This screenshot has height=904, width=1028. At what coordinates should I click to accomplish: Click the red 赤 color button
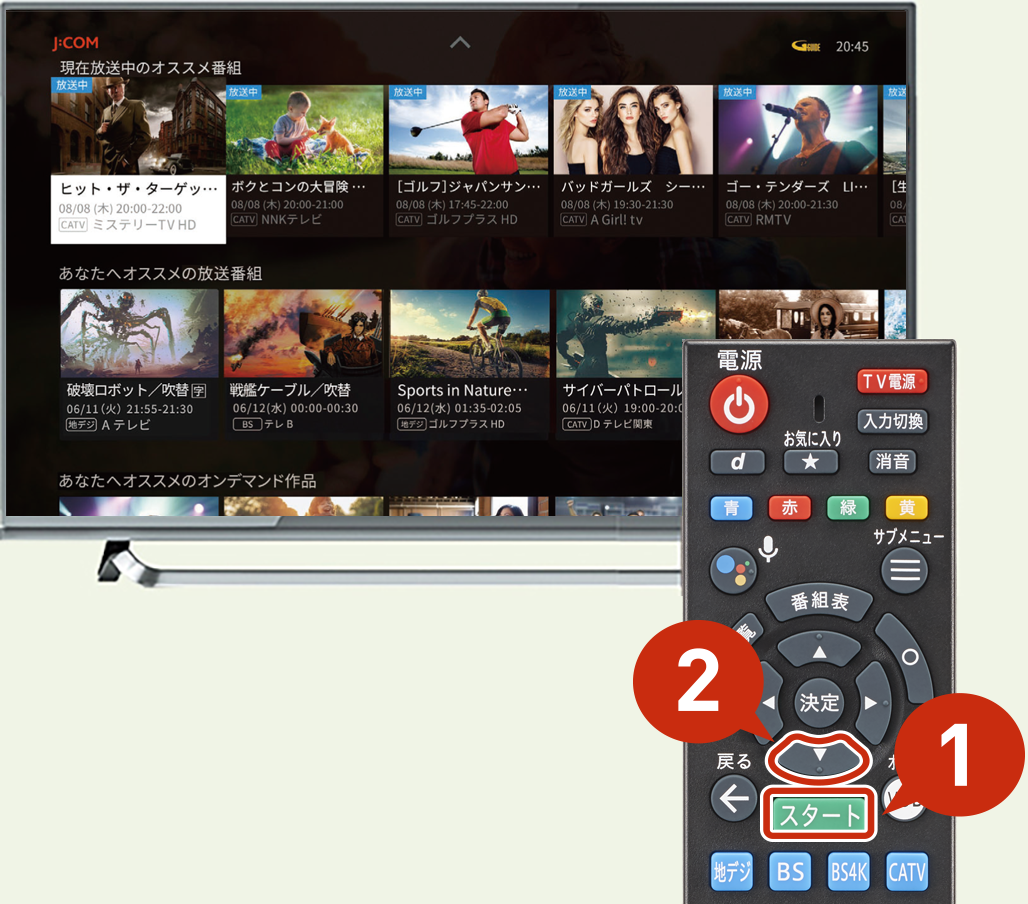coord(790,507)
